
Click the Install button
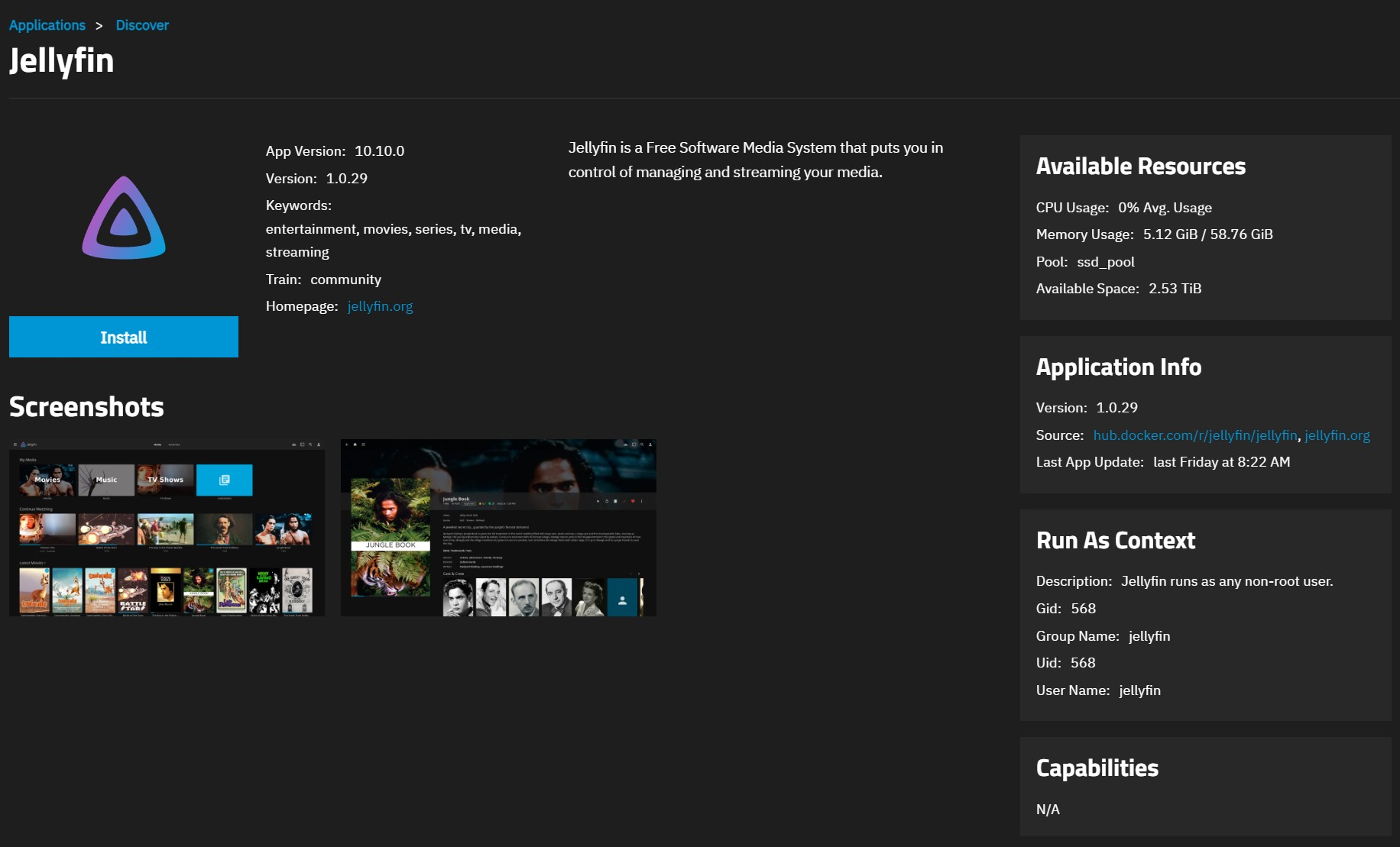[123, 337]
